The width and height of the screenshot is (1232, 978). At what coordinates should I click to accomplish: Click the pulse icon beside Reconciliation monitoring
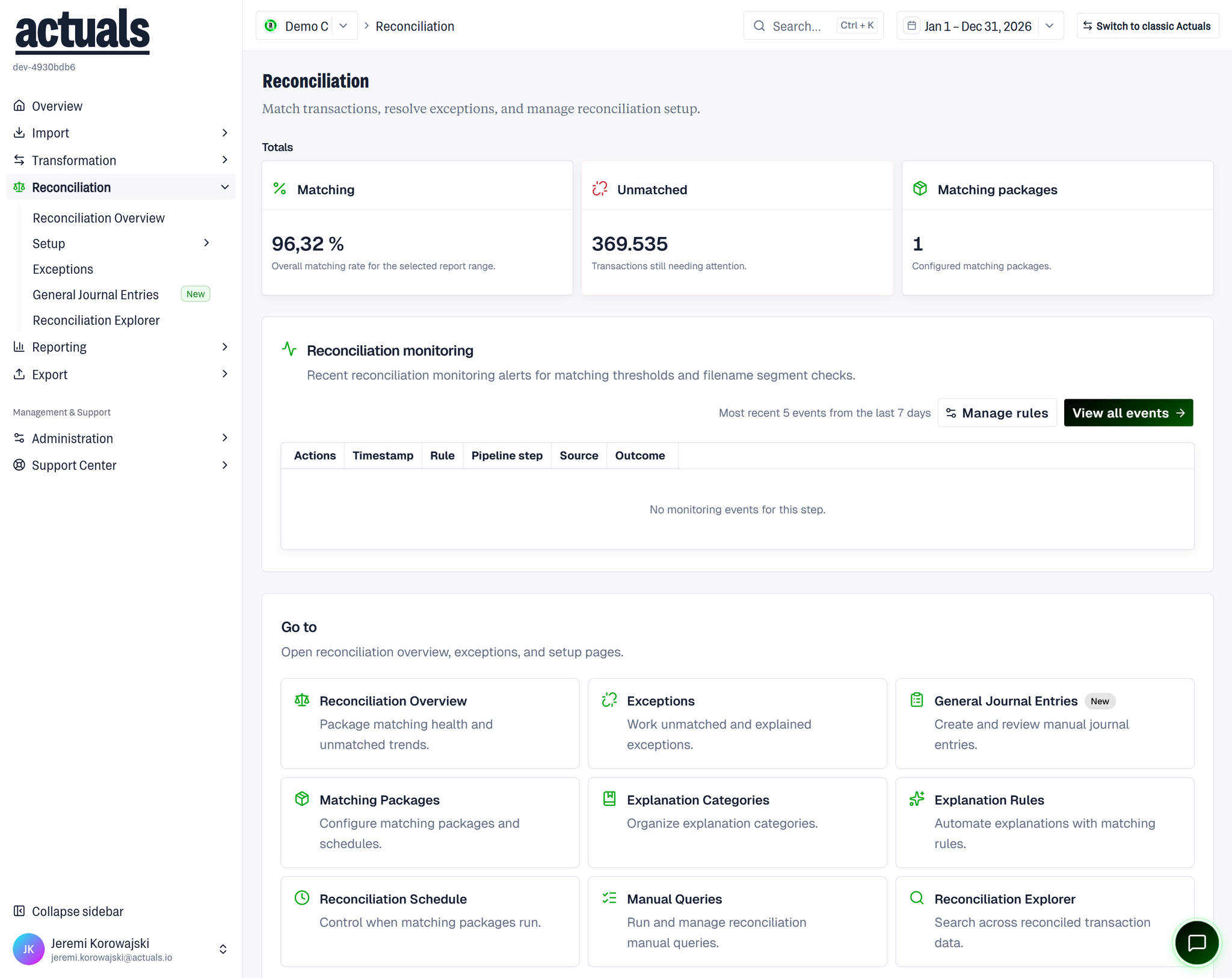click(289, 349)
